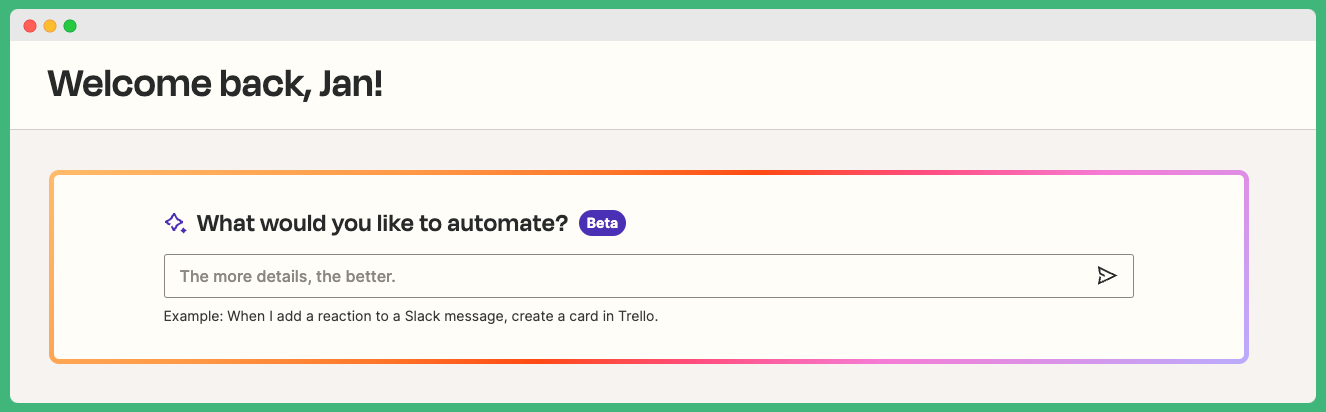Click the purple Beta badge

point(602,223)
